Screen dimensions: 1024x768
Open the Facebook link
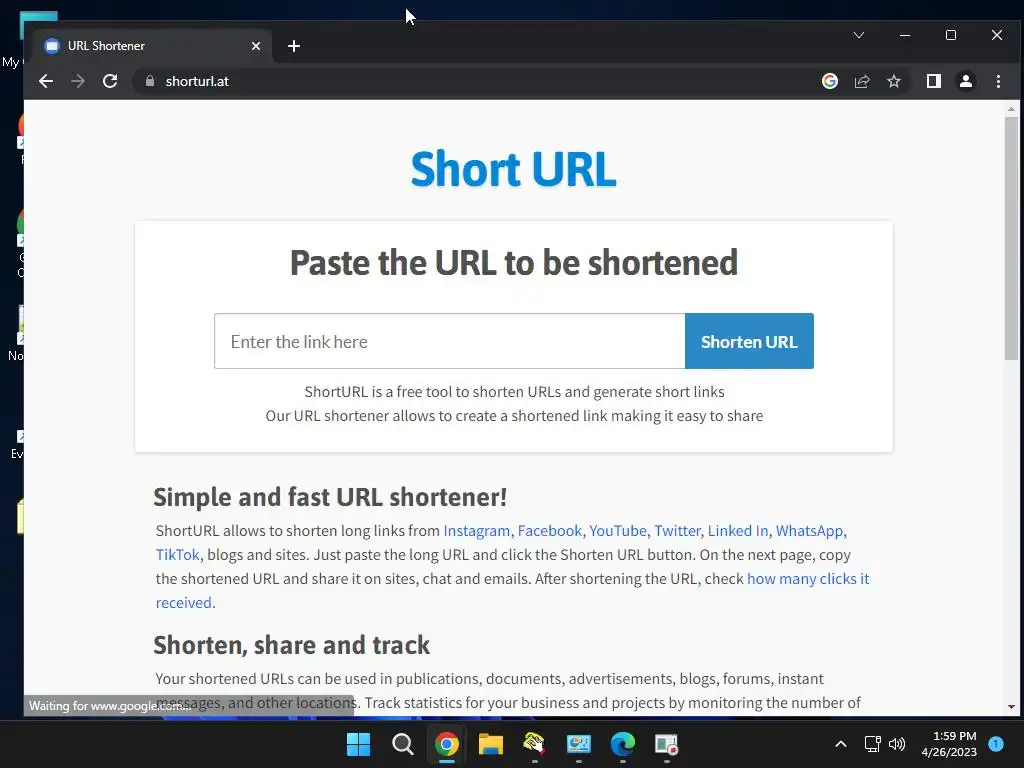pyautogui.click(x=549, y=531)
